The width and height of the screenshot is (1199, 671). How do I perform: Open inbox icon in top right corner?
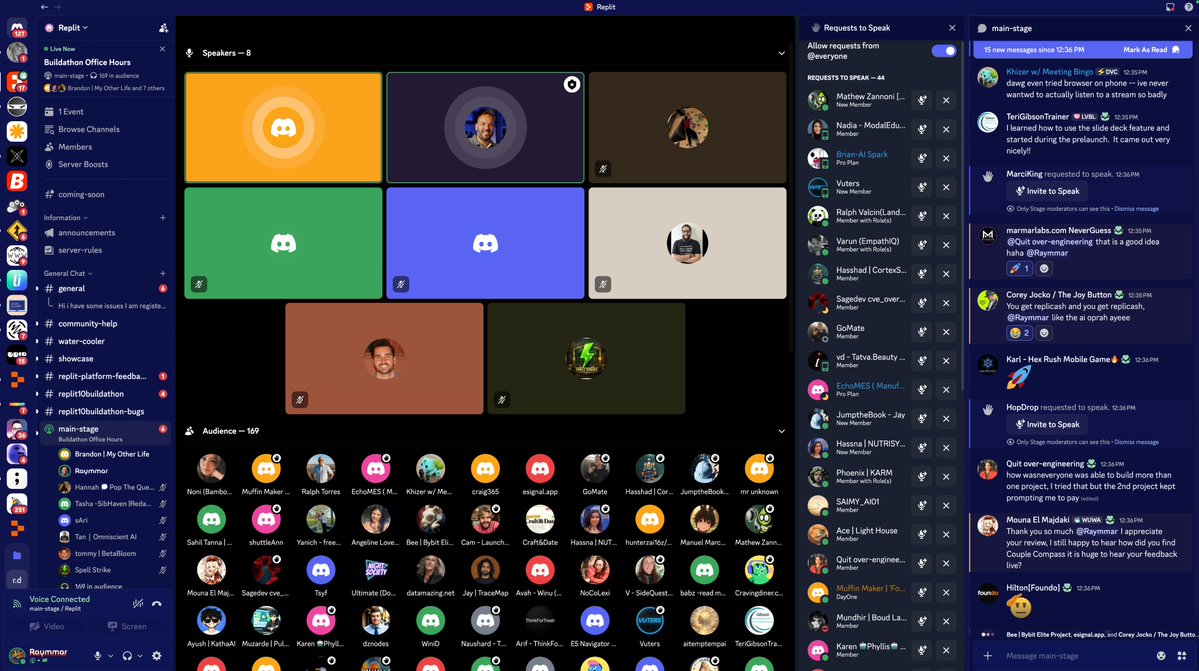(1170, 7)
